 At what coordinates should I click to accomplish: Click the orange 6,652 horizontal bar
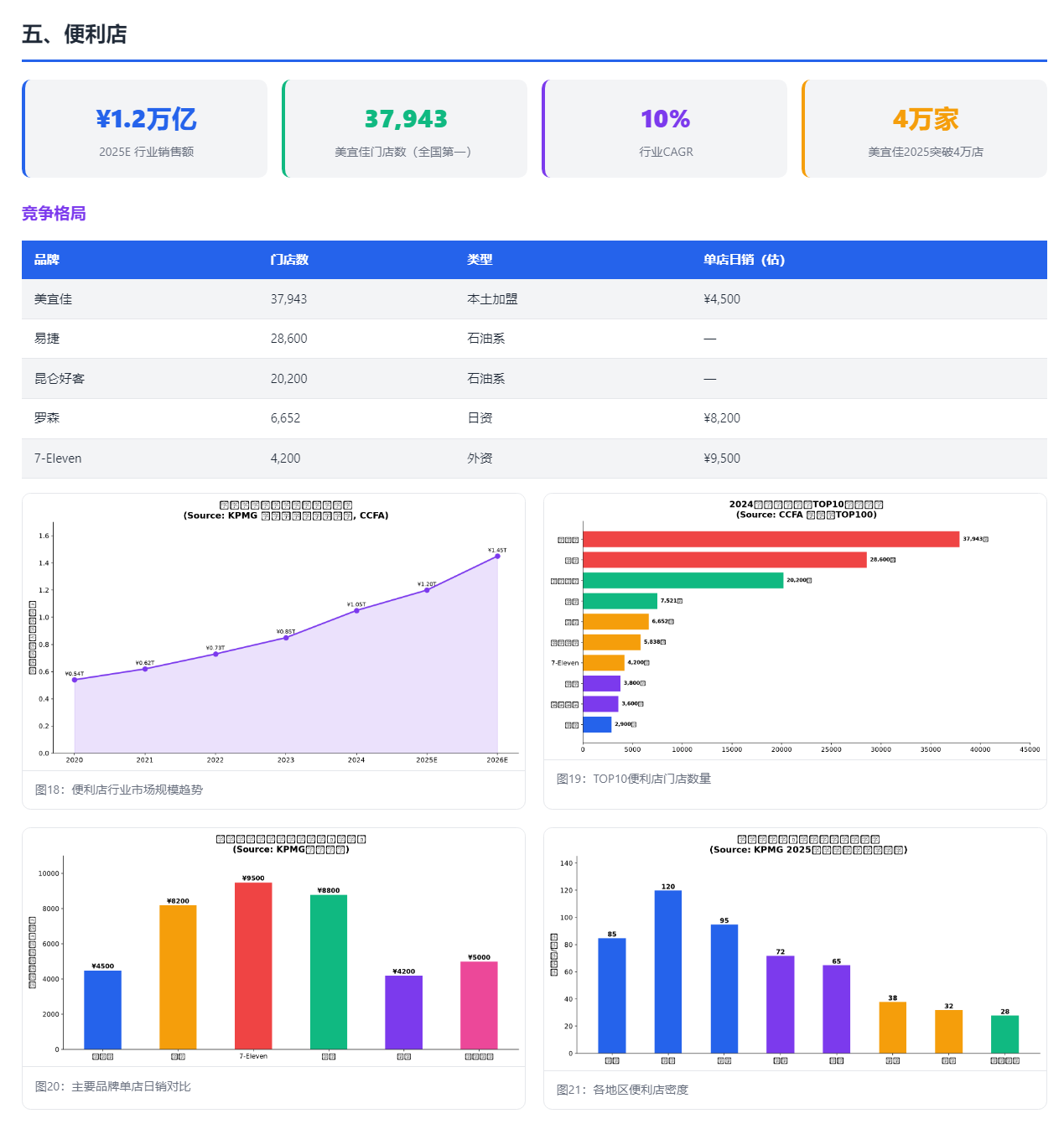[615, 621]
